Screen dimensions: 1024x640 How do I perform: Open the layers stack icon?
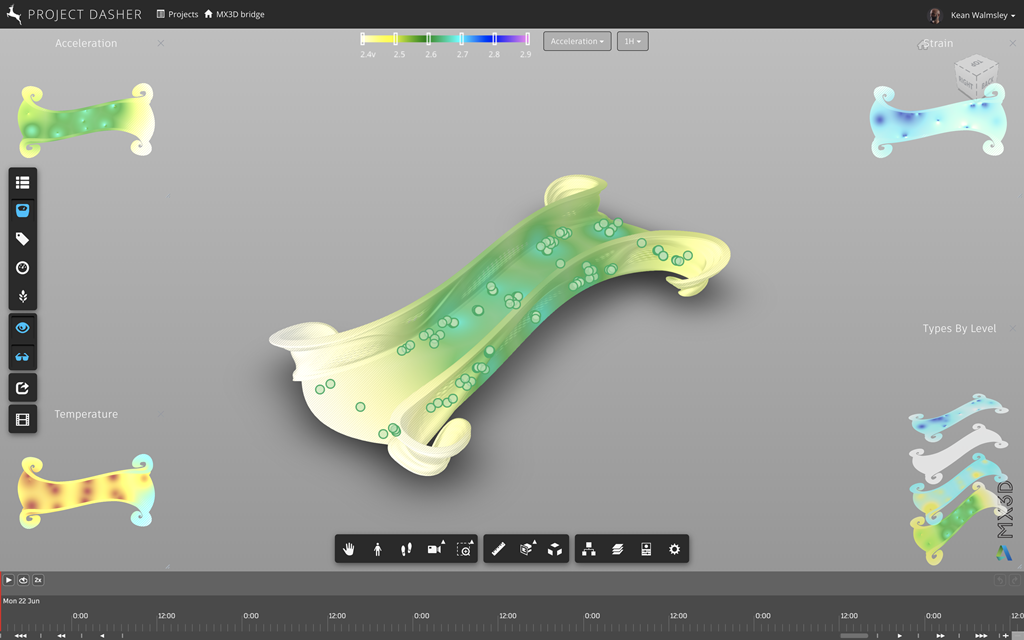pyautogui.click(x=618, y=549)
